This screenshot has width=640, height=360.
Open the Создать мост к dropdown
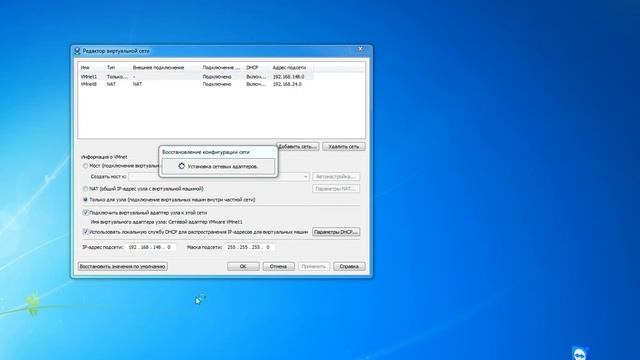click(219, 177)
